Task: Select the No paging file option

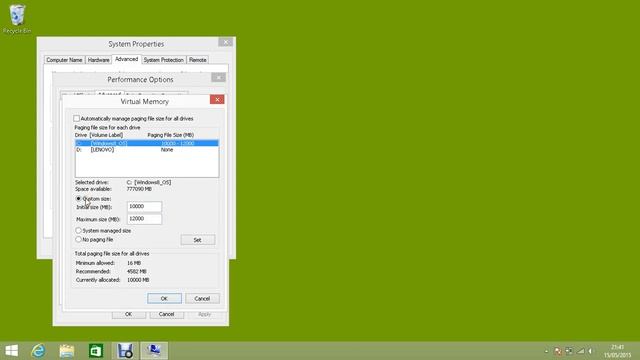Action: (x=78, y=240)
